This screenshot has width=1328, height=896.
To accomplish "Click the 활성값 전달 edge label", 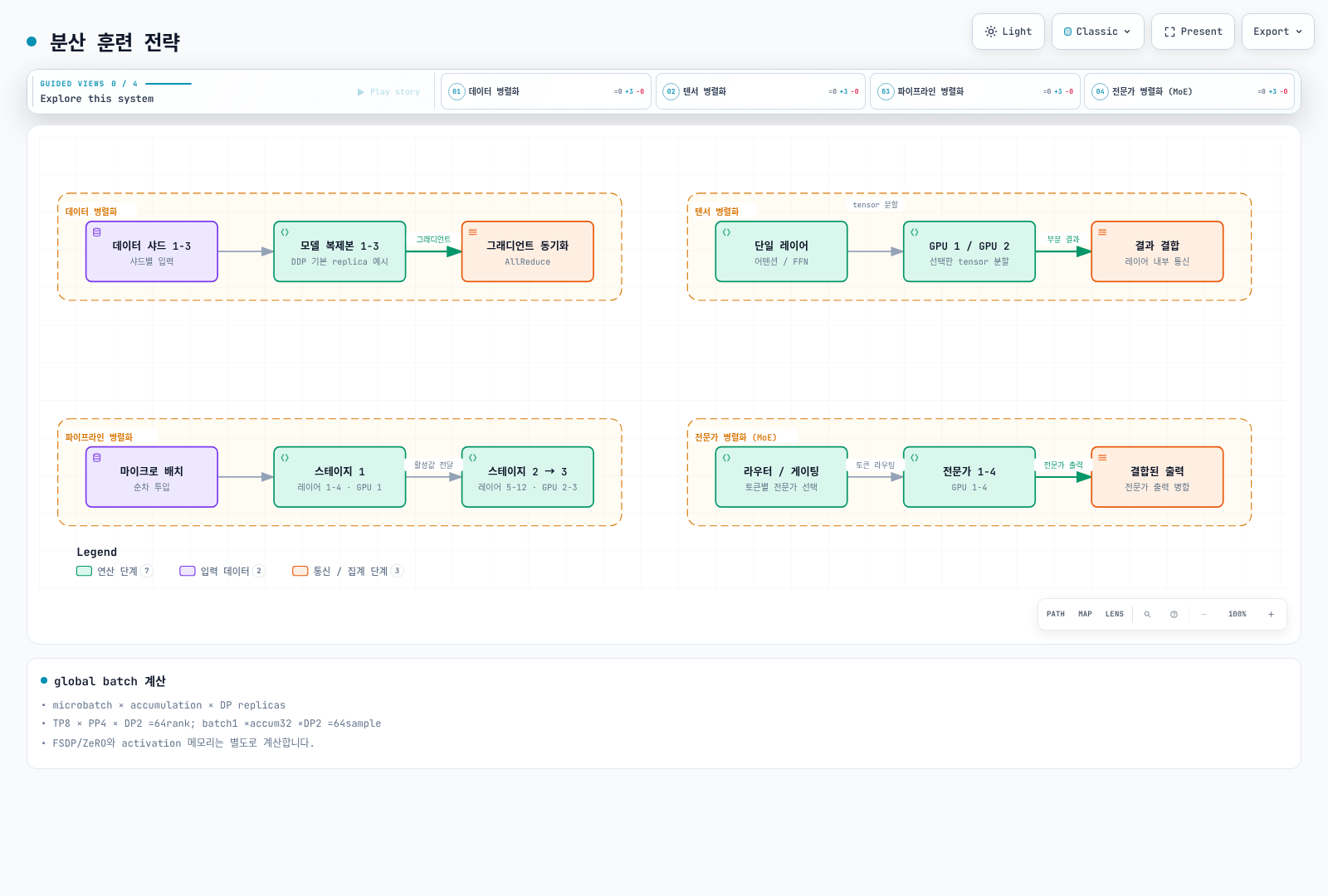I will click(433, 465).
